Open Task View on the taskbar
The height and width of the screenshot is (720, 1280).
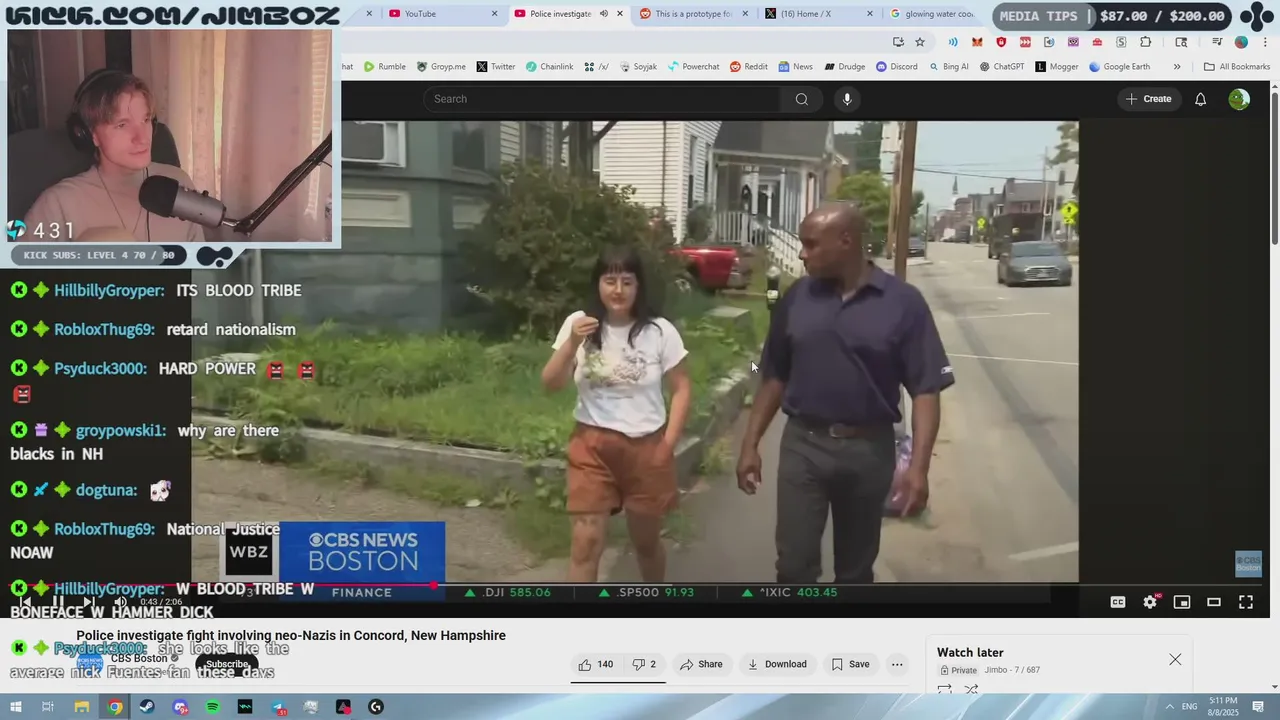(47, 707)
